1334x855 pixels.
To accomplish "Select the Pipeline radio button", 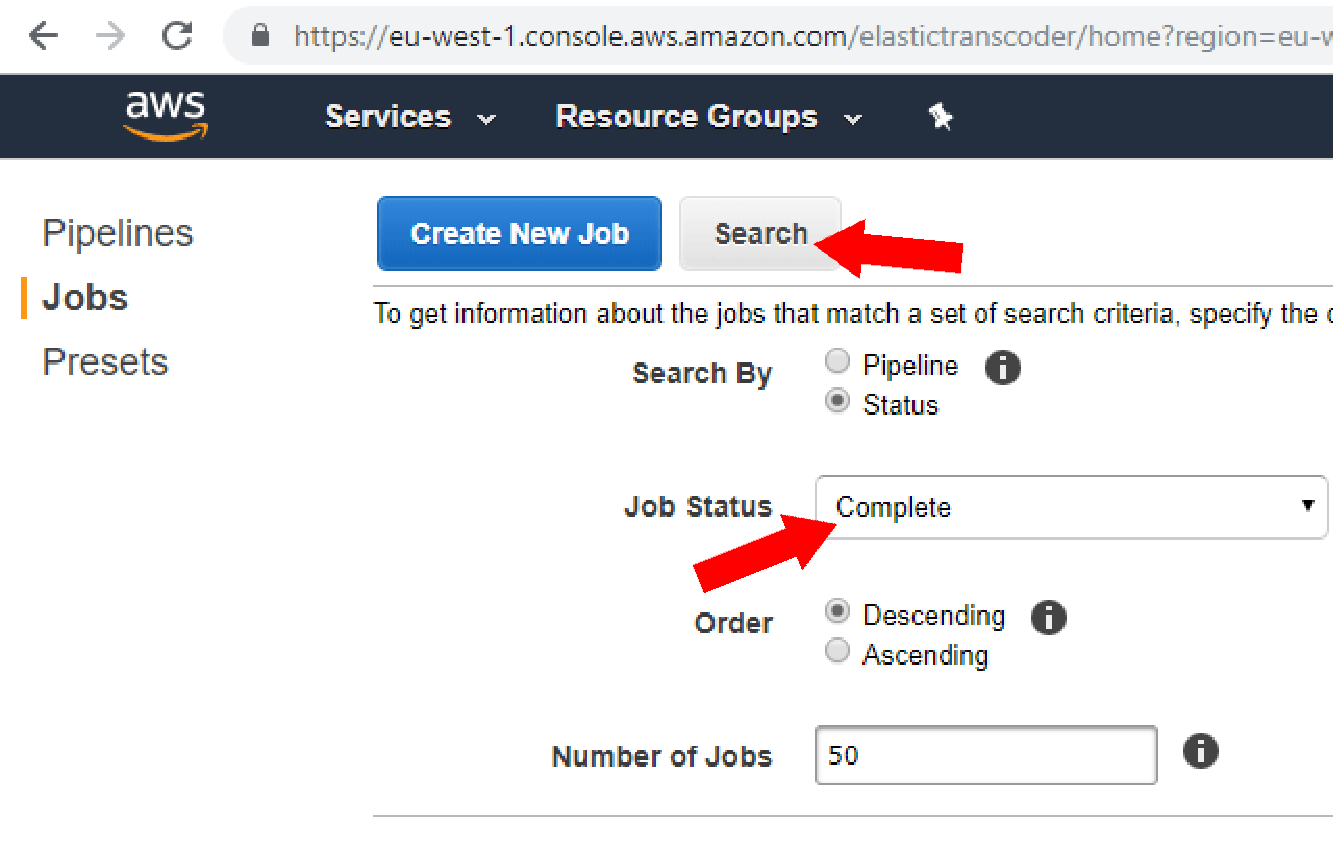I will (838, 362).
